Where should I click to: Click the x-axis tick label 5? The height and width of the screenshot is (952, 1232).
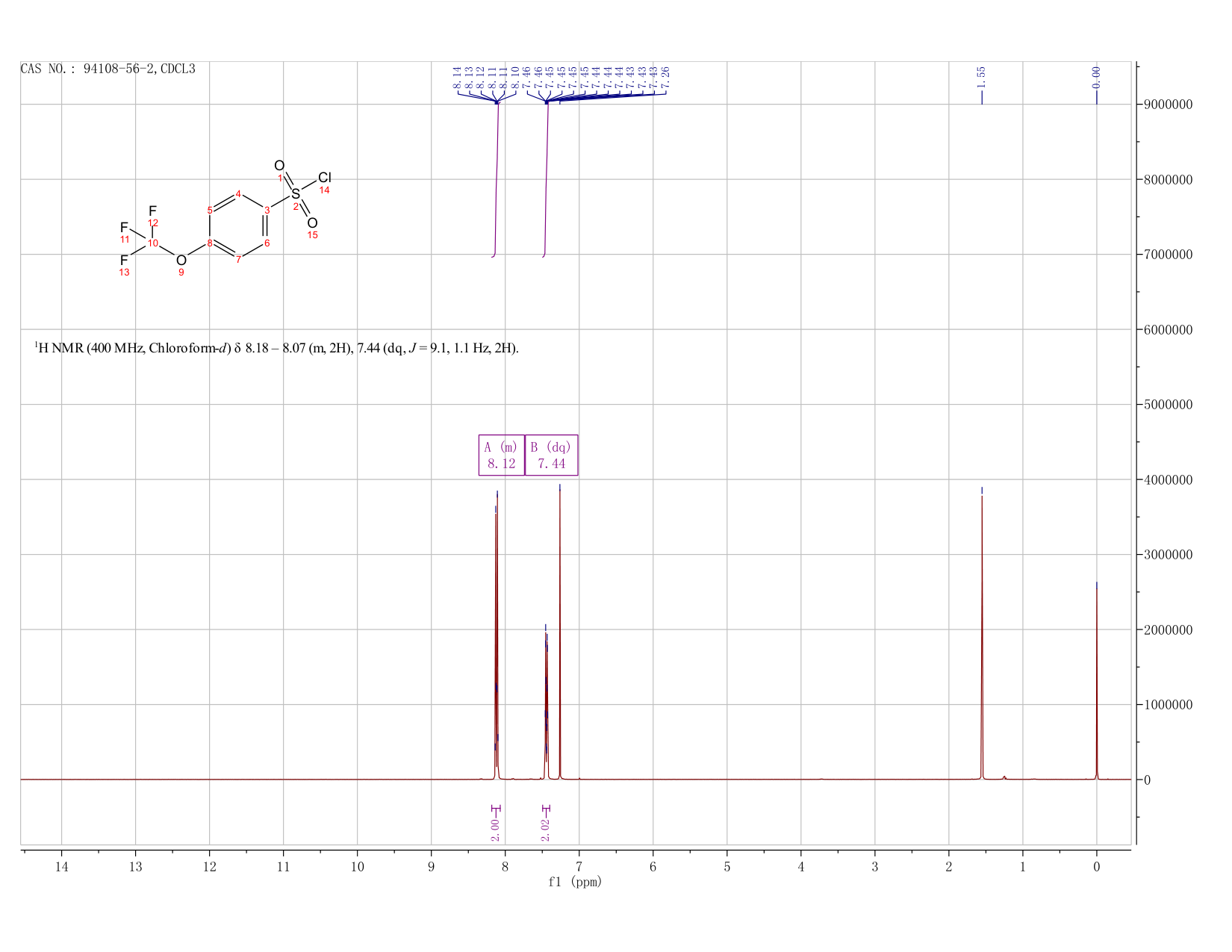tap(727, 867)
